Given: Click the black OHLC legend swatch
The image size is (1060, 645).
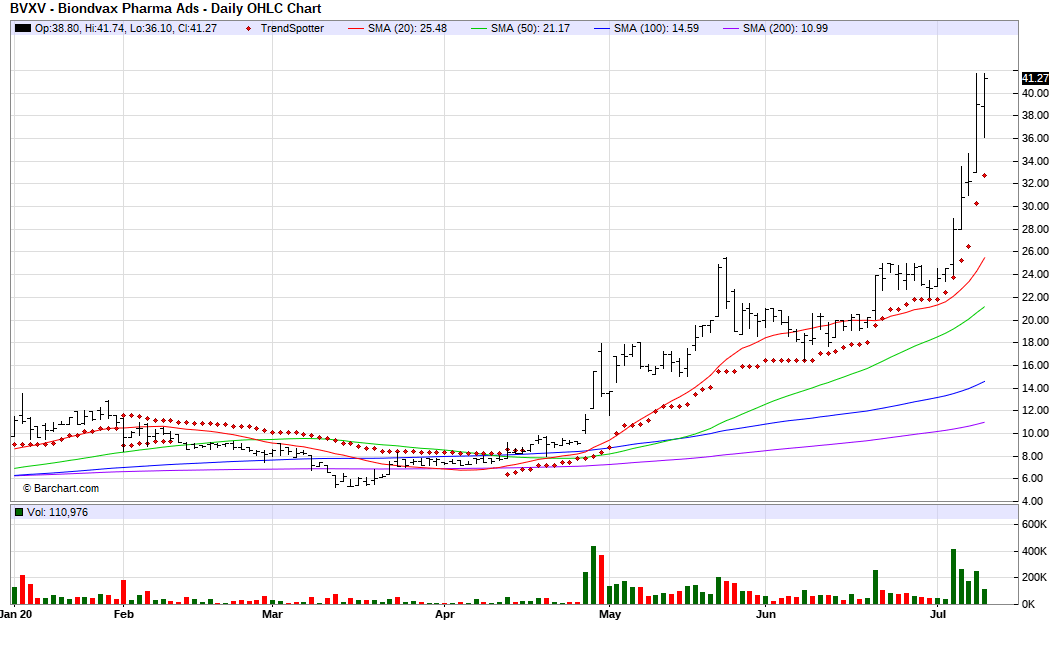Looking at the screenshot, I should (23, 28).
